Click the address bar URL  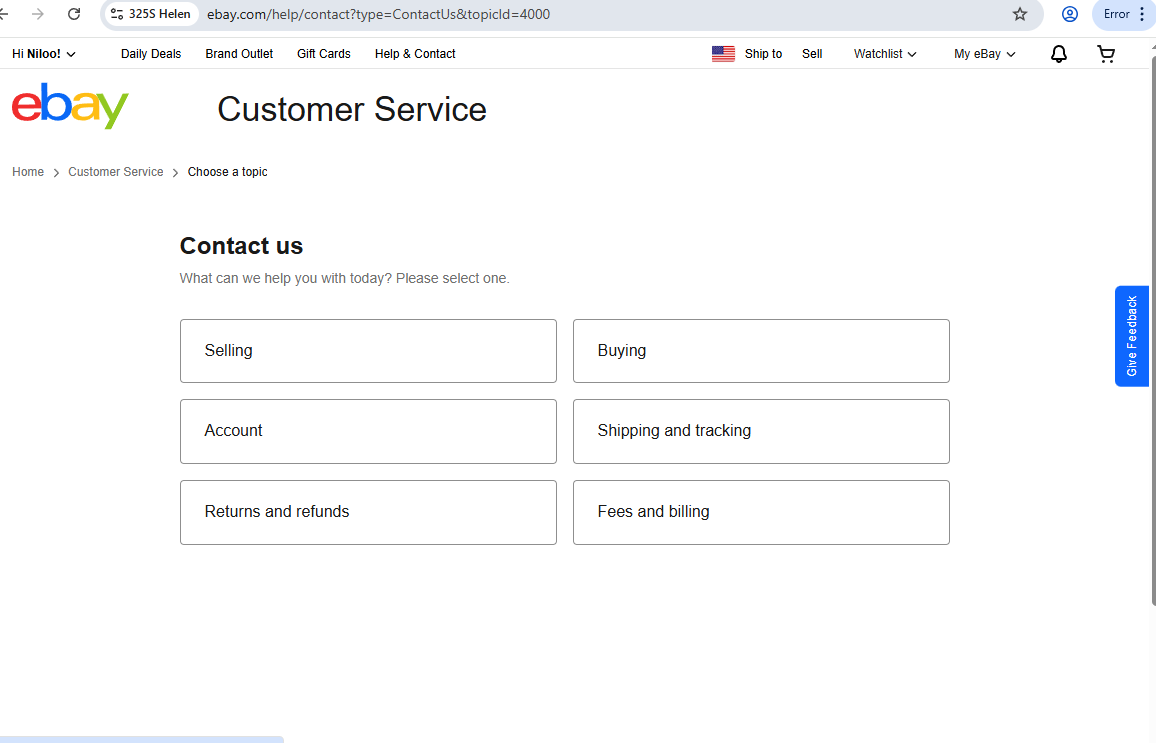tap(378, 14)
